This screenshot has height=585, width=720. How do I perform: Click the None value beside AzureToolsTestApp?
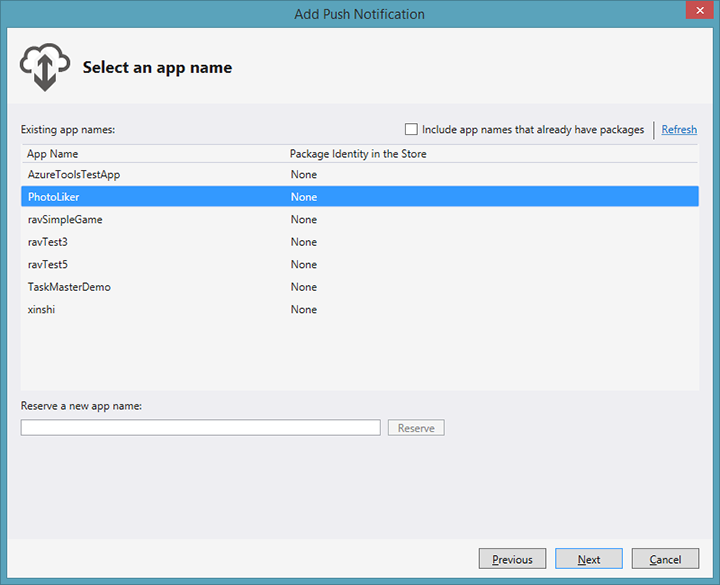click(x=304, y=175)
